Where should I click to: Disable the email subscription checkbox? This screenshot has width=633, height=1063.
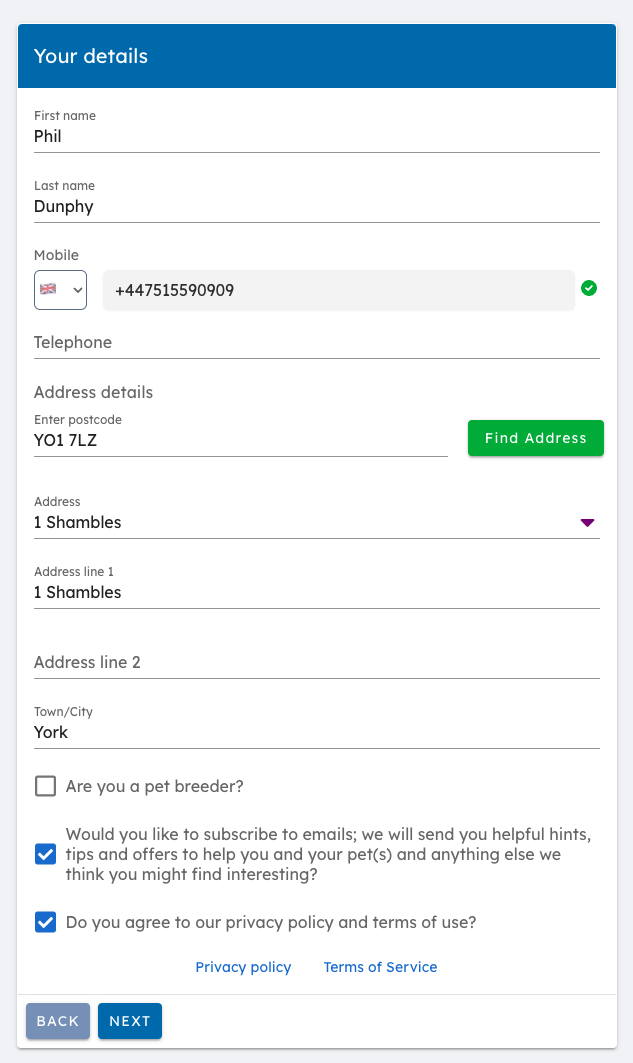[x=45, y=854]
